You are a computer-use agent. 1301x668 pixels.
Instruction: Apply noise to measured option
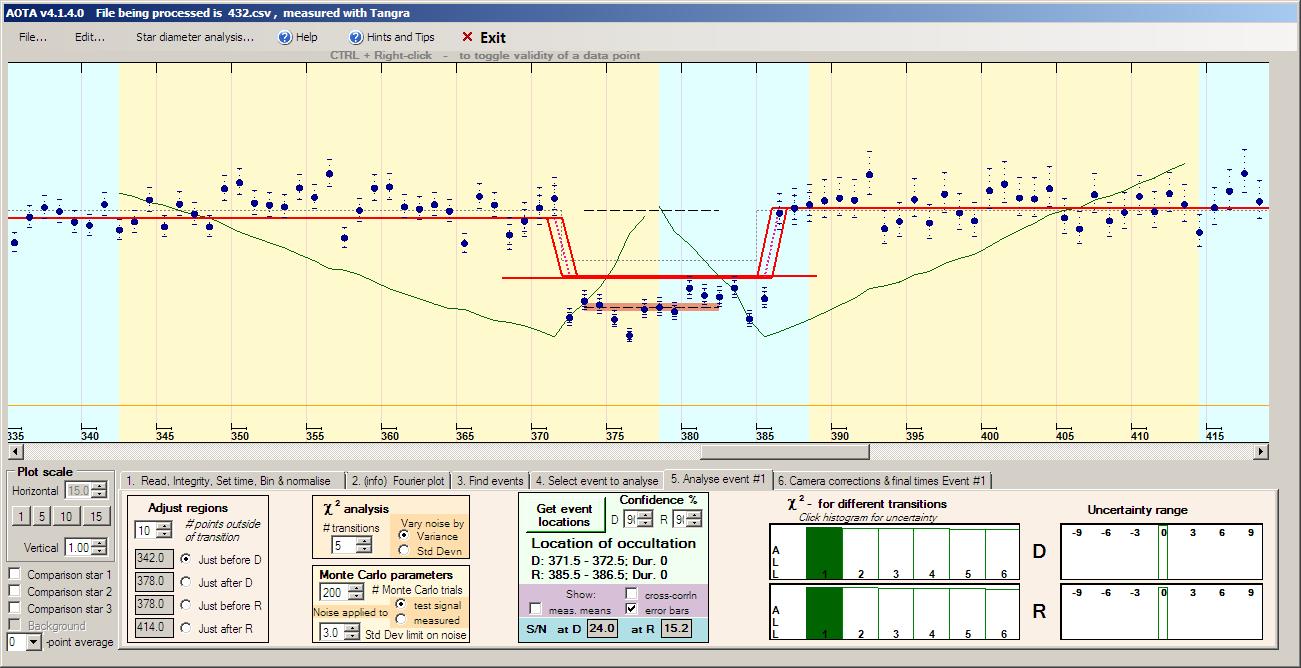click(x=403, y=620)
